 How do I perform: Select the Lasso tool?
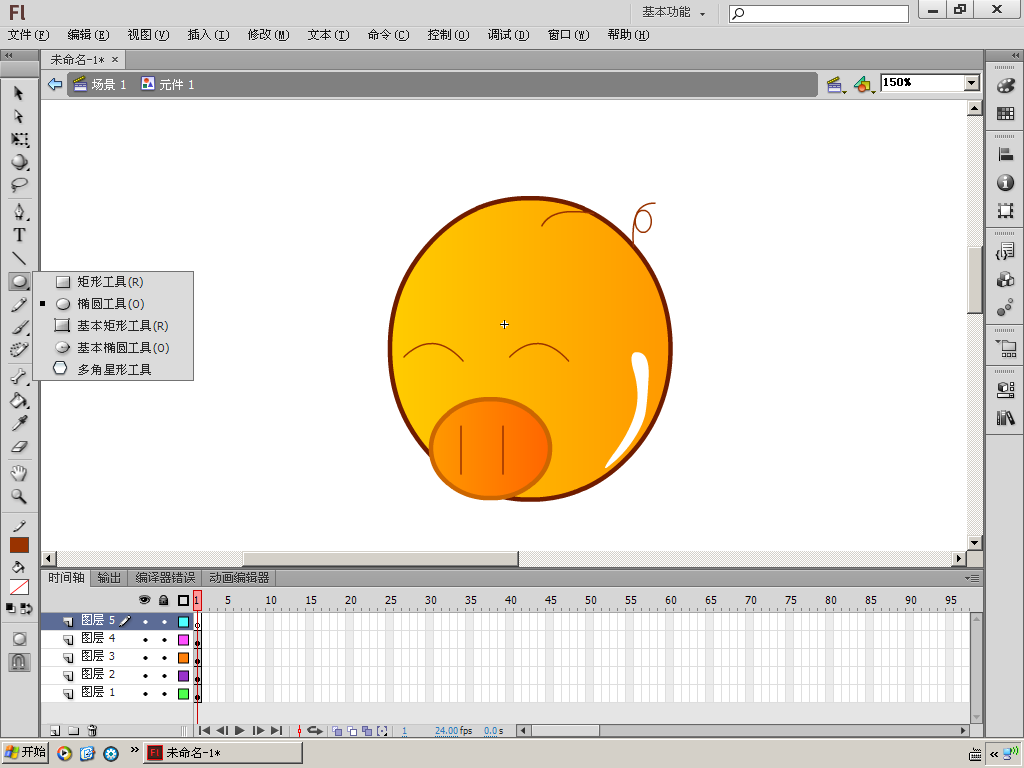(x=19, y=185)
